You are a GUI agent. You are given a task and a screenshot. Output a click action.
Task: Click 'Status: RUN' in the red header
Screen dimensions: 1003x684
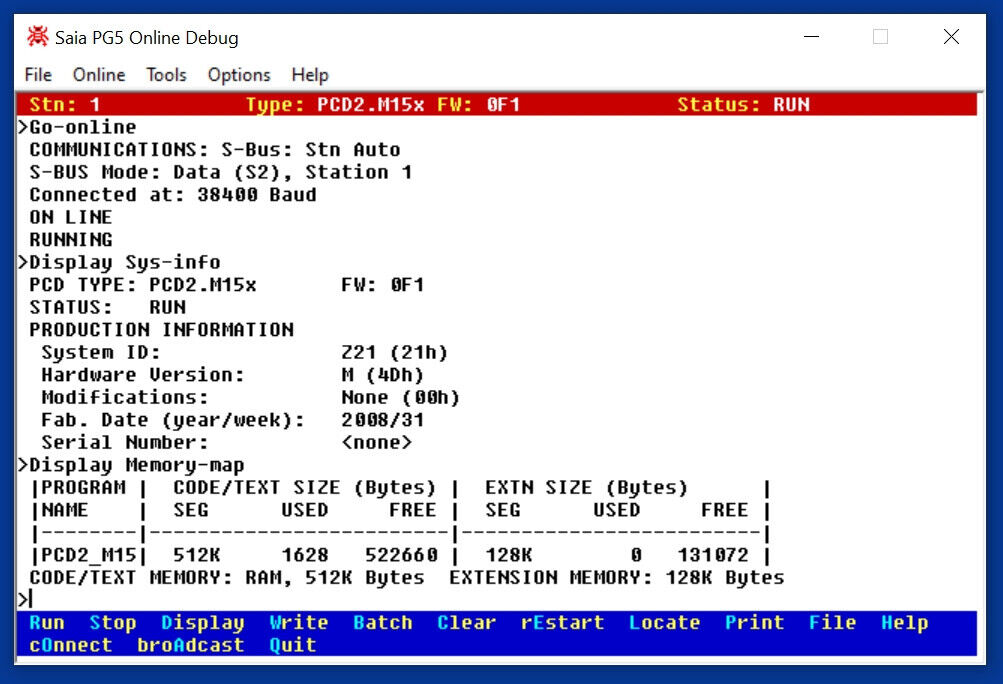point(743,104)
